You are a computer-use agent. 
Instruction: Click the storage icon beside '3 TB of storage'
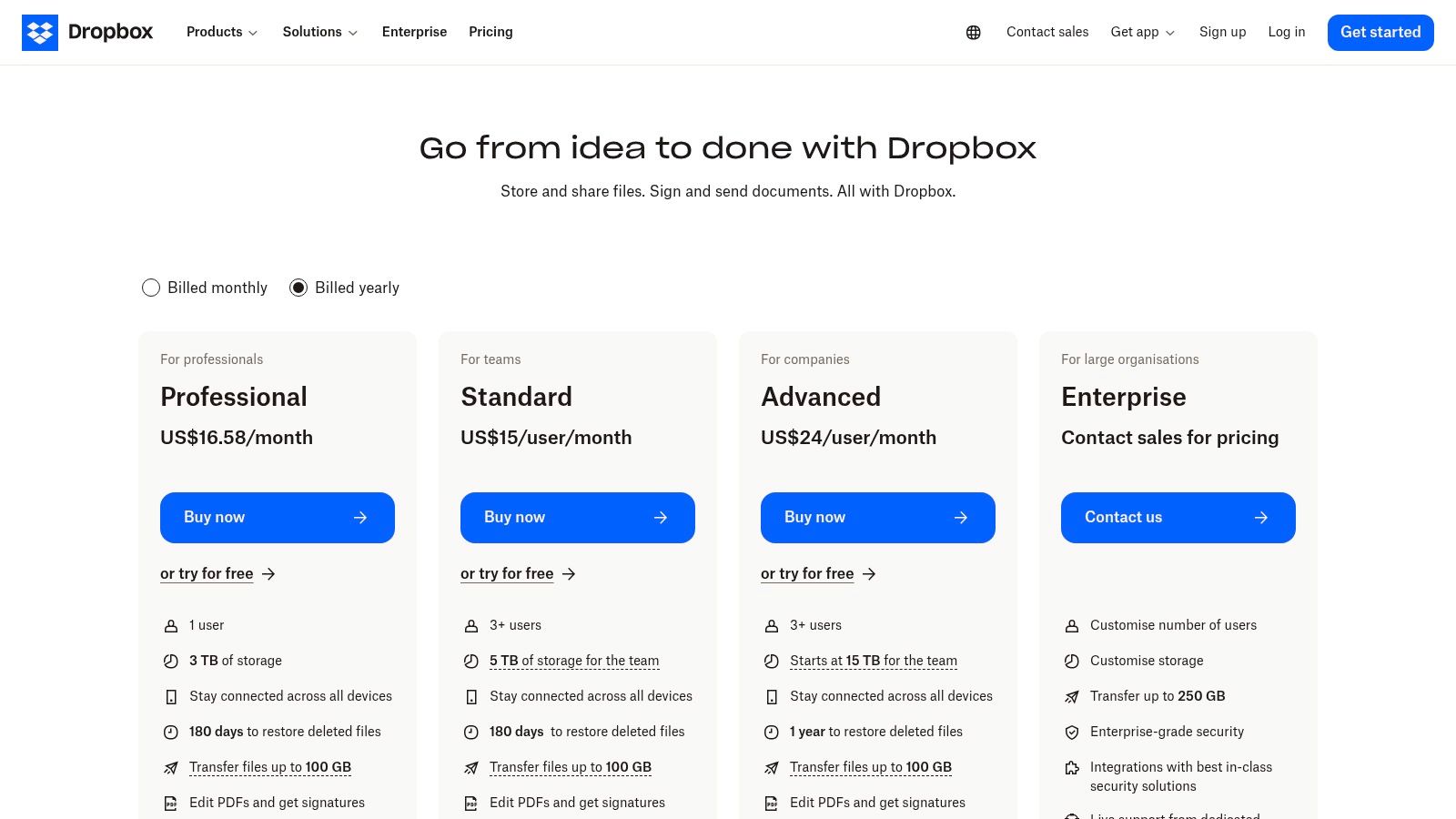(x=171, y=661)
